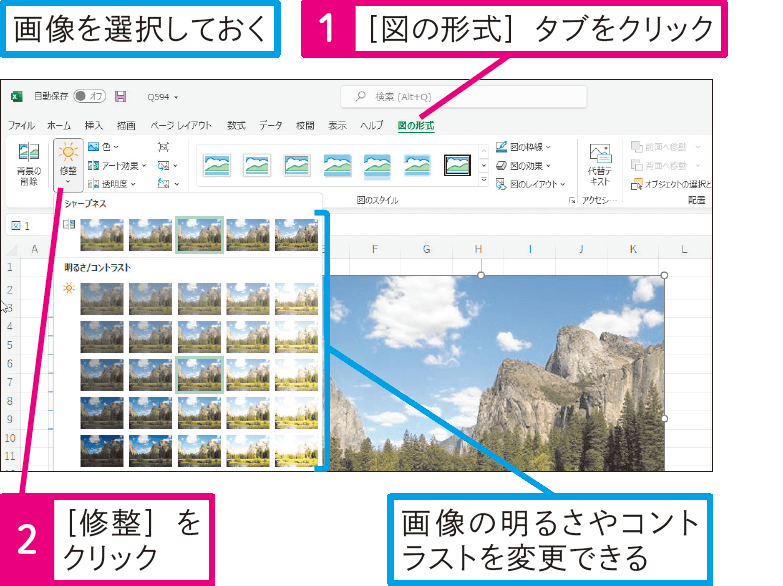Image resolution: width=783 pixels, height=586 pixels.
Task: Switch to the ページ レイアウト tab
Action: [181, 125]
